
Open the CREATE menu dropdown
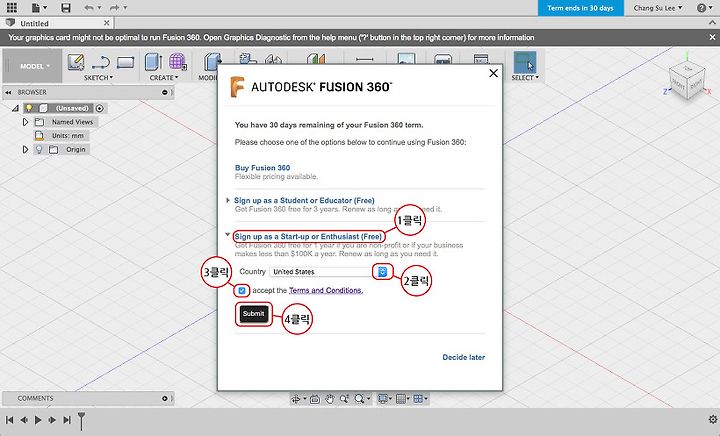(163, 78)
